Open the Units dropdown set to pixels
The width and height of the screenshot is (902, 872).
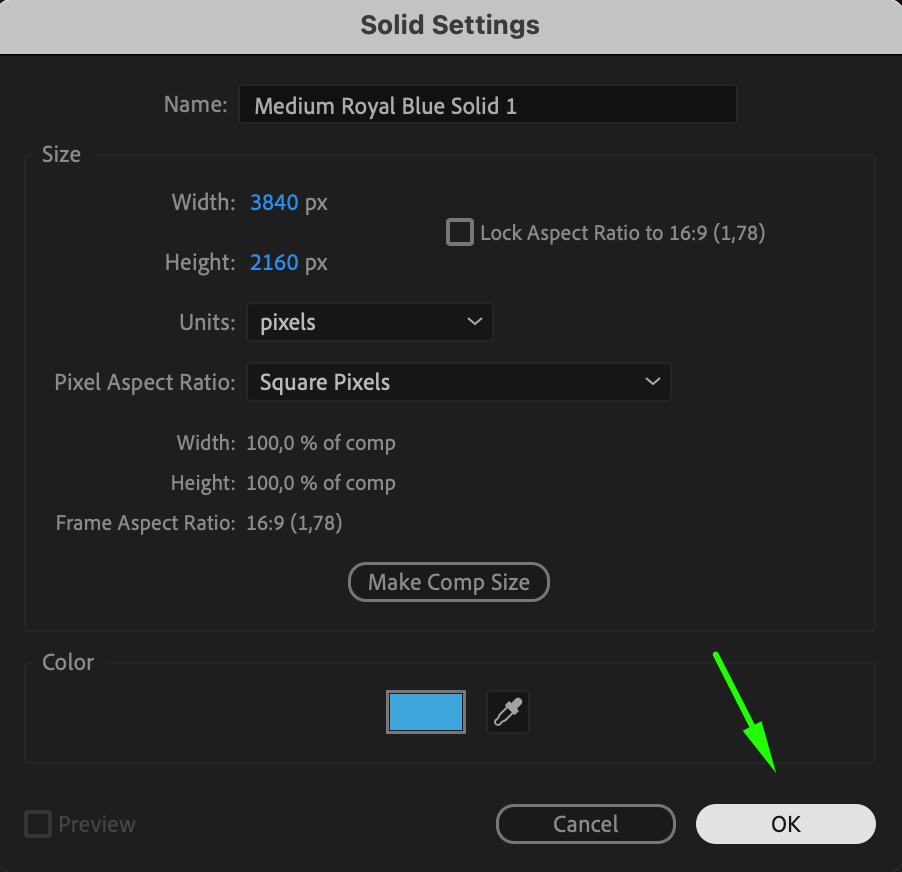coord(369,322)
